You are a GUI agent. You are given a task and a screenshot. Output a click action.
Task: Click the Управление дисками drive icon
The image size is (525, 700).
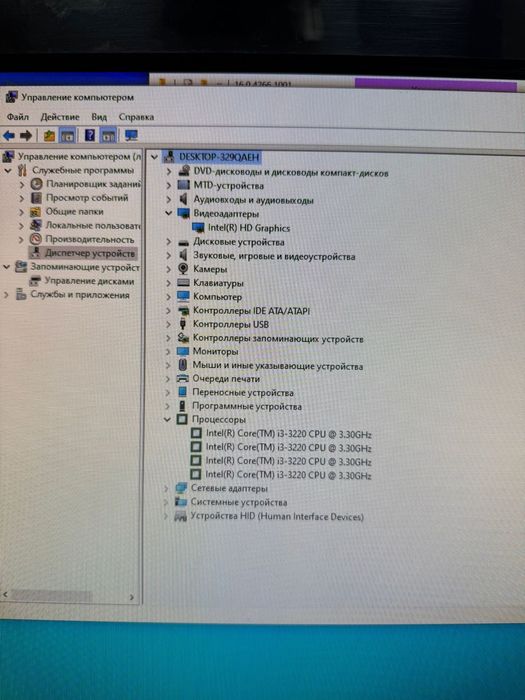(x=35, y=281)
